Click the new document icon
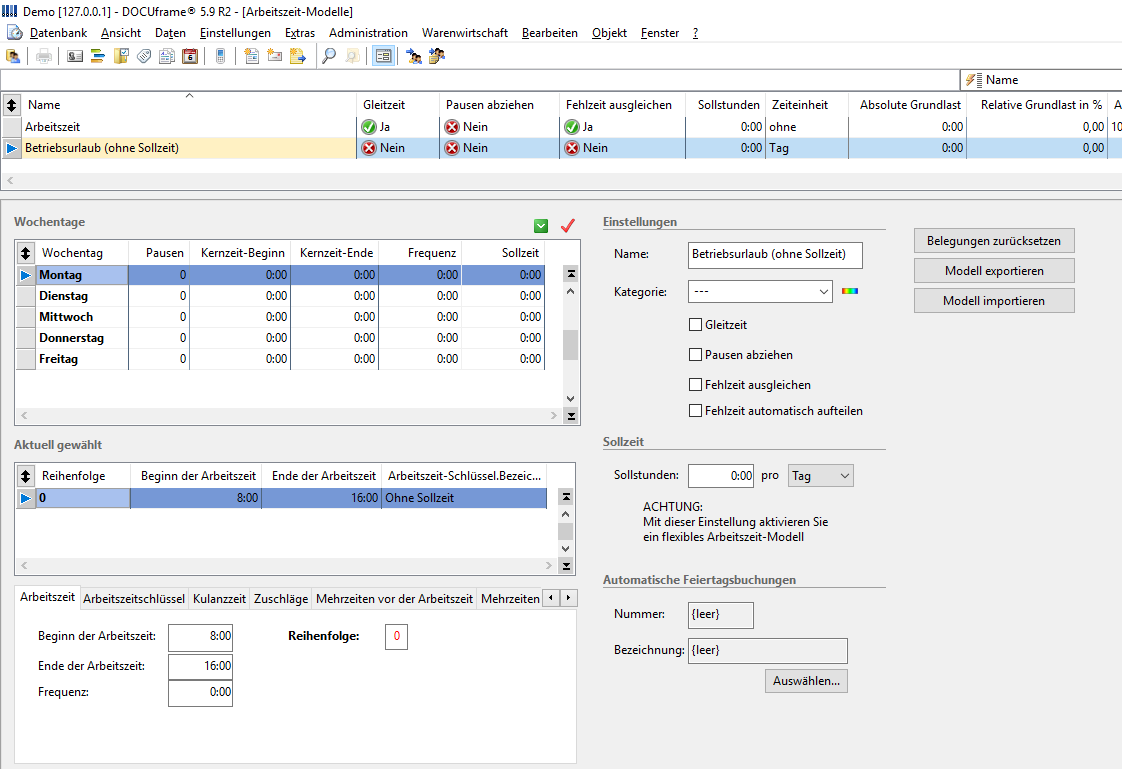1122x769 pixels. click(x=251, y=56)
